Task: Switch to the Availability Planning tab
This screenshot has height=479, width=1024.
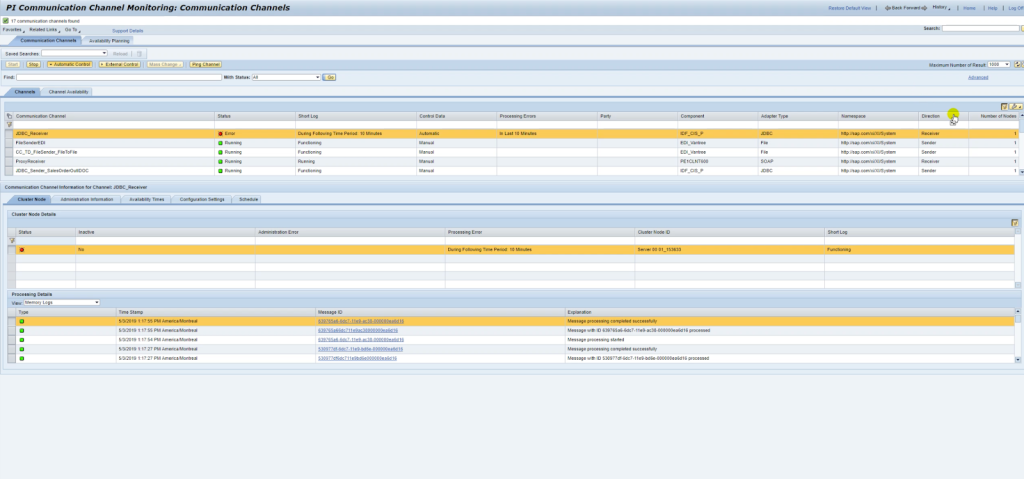Action: (x=109, y=41)
